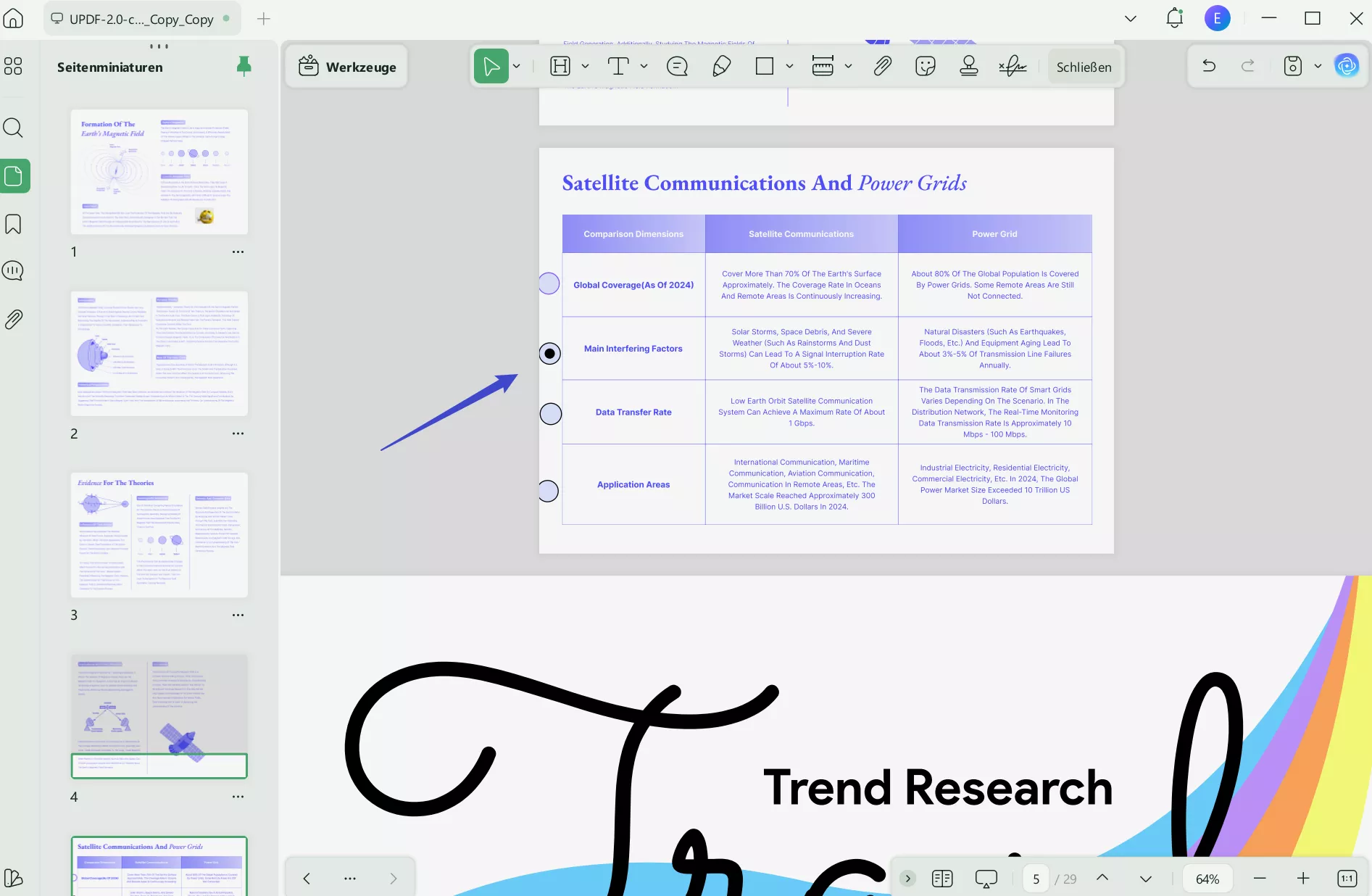
Task: Select the pencil drawing tool
Action: pyautogui.click(x=721, y=66)
